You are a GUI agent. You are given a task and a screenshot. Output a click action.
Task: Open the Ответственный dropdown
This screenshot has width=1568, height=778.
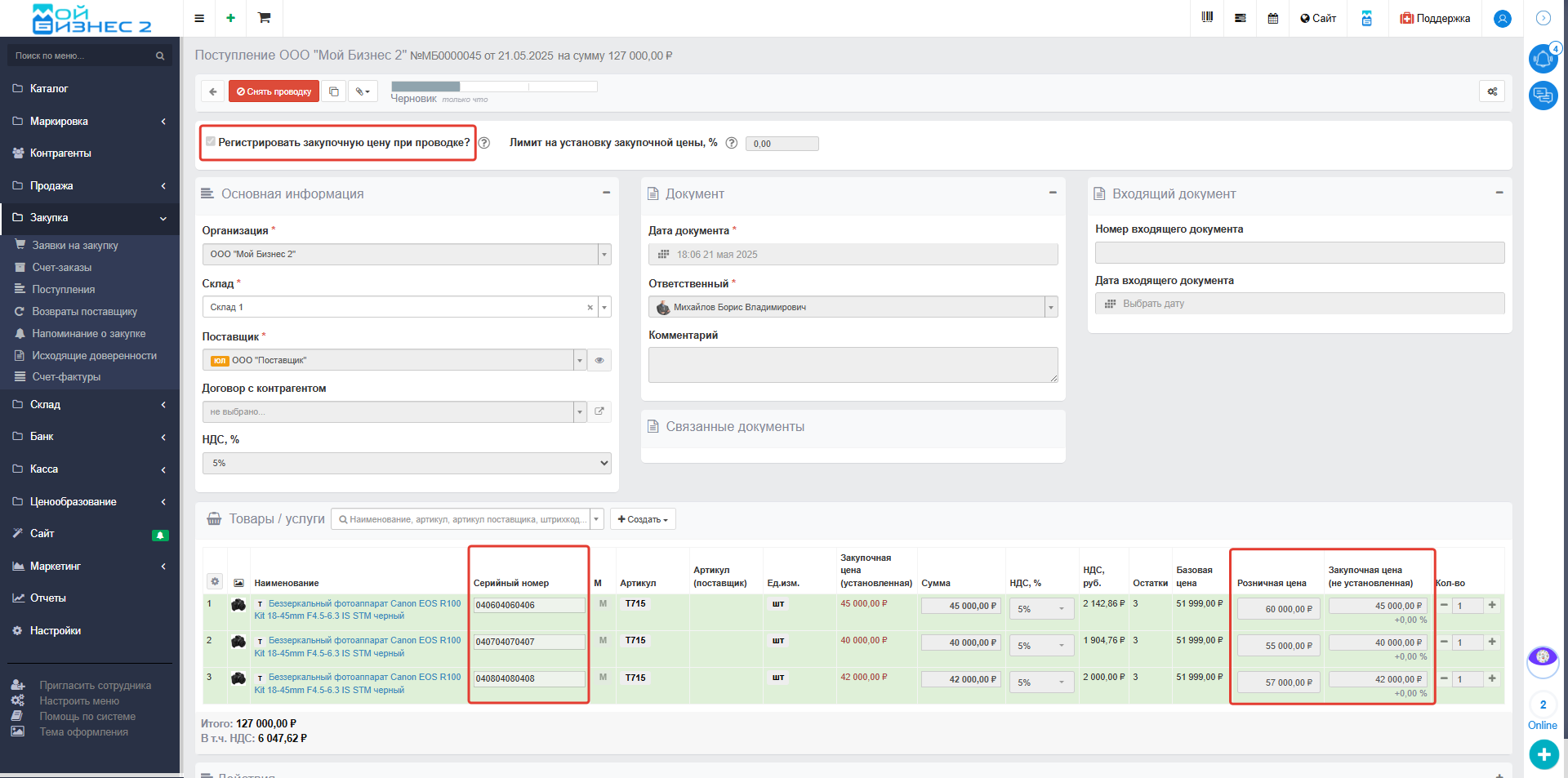[x=853, y=307]
